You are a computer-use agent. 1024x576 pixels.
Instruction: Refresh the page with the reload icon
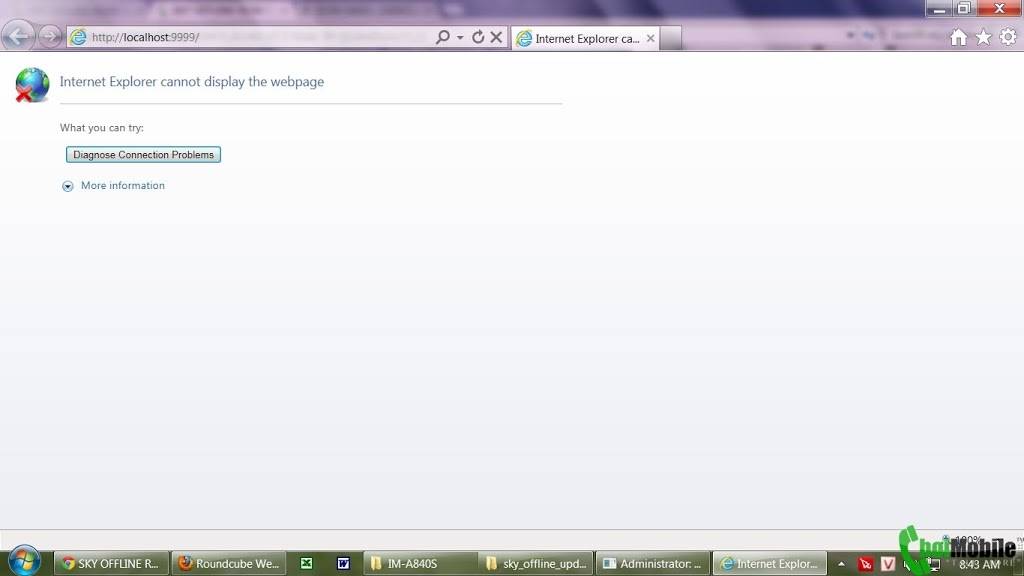point(478,37)
